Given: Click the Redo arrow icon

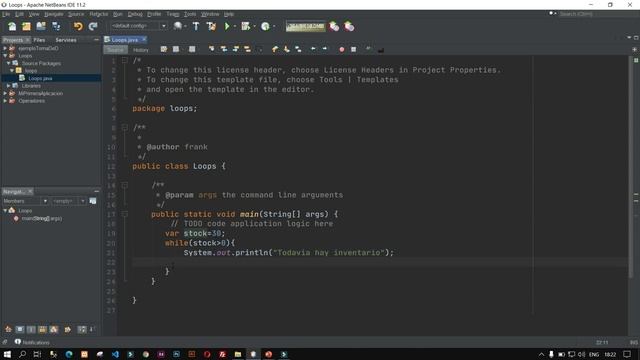Looking at the screenshot, I should click(x=93, y=27).
